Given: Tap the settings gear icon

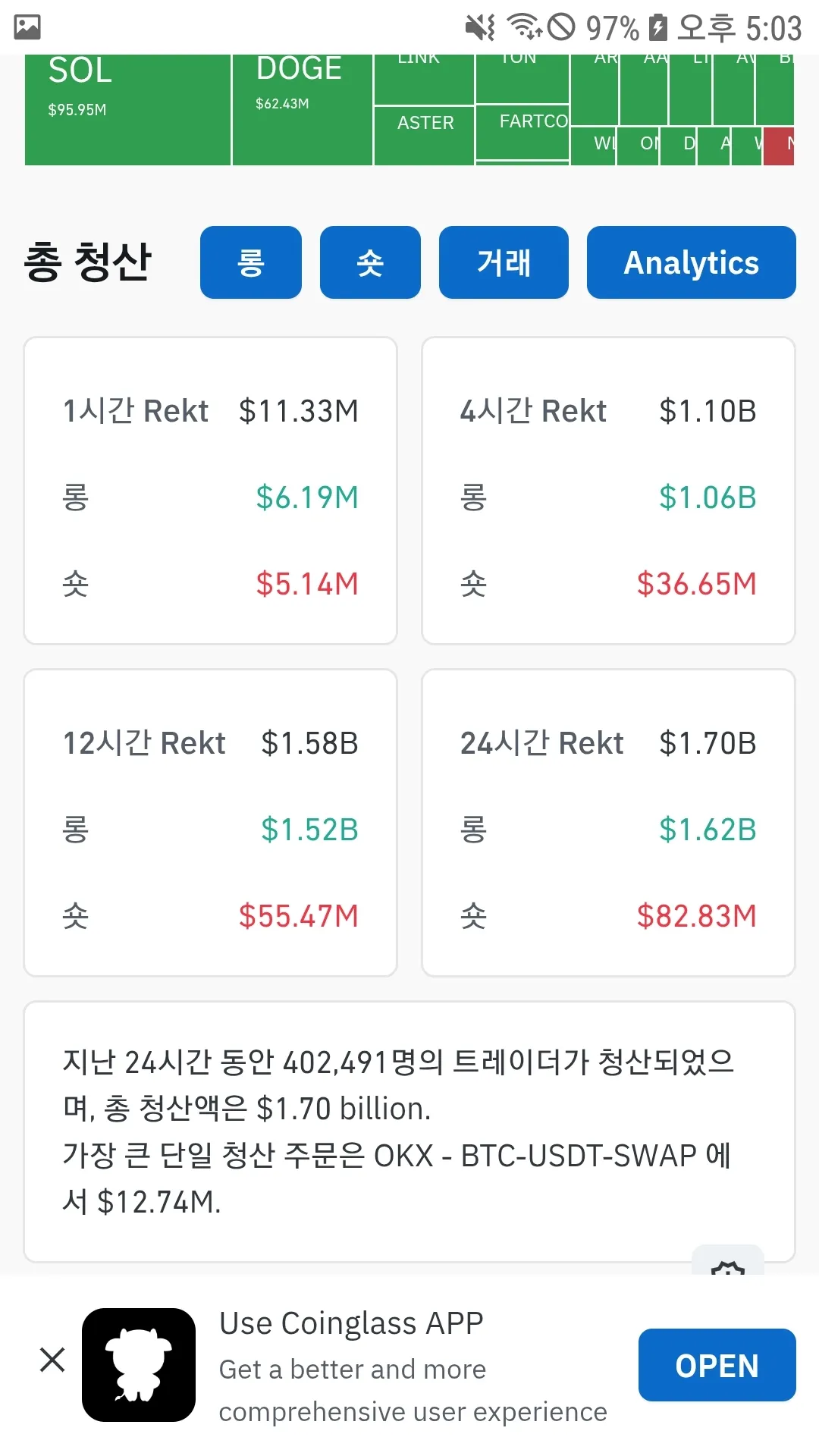Looking at the screenshot, I should 728,1265.
